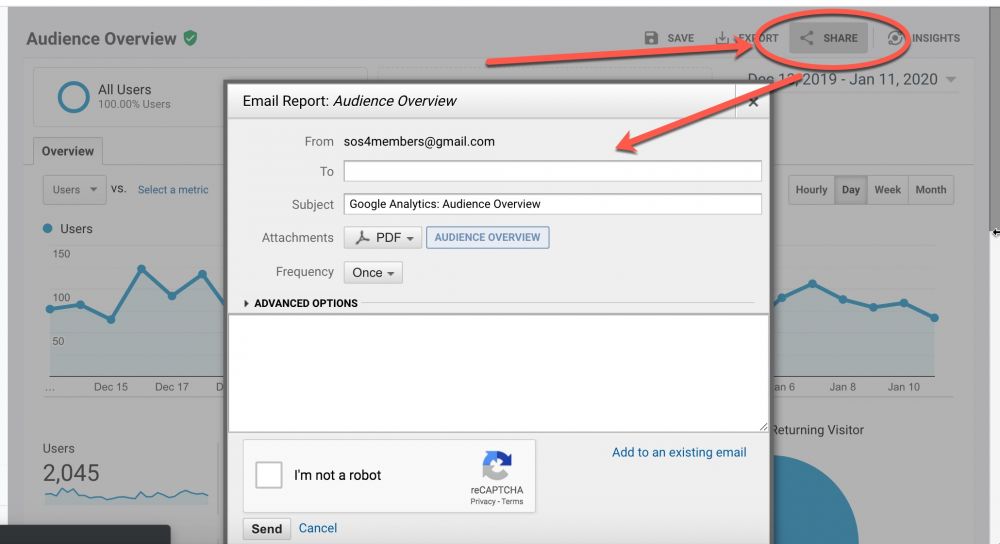Open the PDF attachment format dropdown

381,238
